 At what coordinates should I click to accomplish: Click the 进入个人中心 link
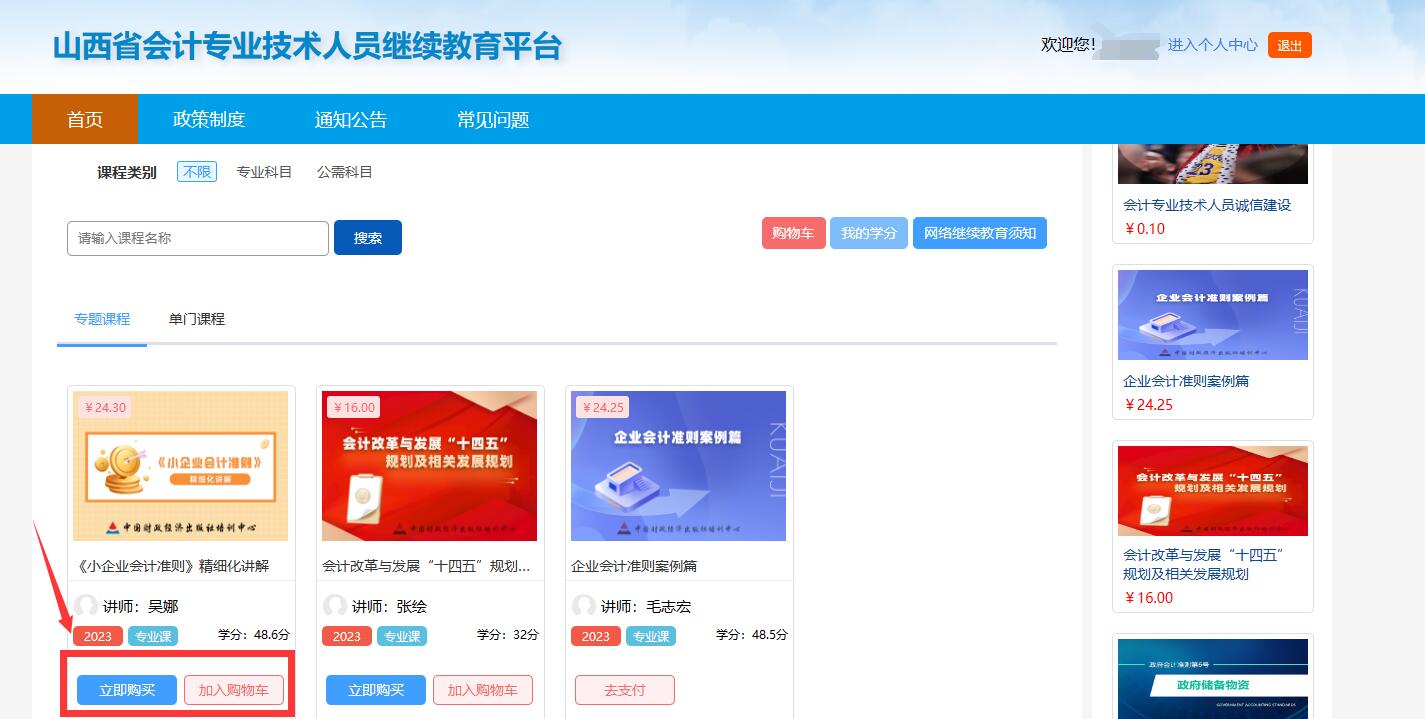[1212, 45]
